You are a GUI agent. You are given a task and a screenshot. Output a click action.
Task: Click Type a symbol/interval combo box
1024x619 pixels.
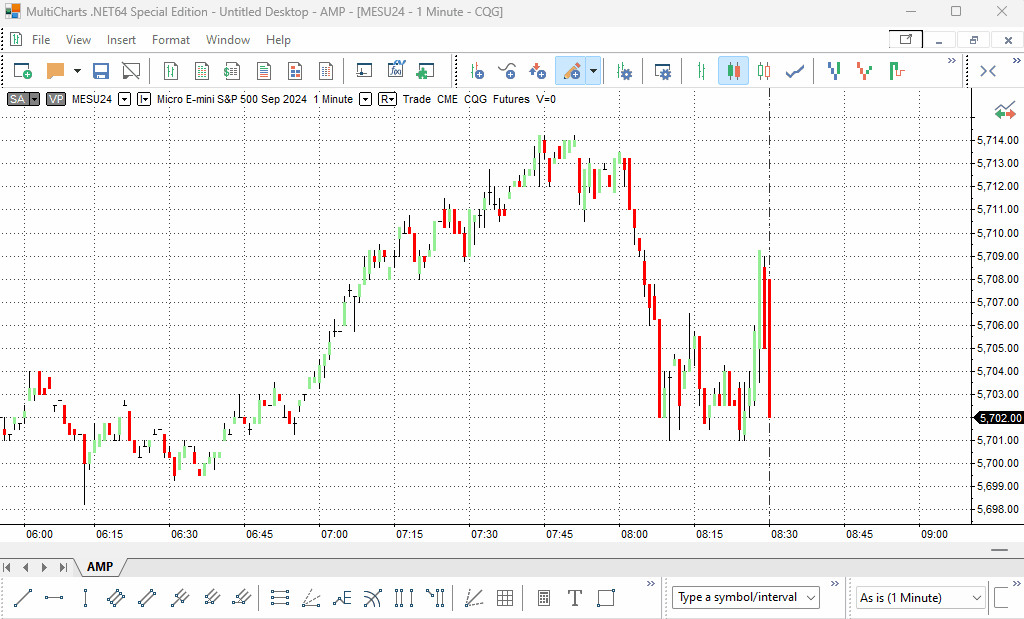(746, 597)
